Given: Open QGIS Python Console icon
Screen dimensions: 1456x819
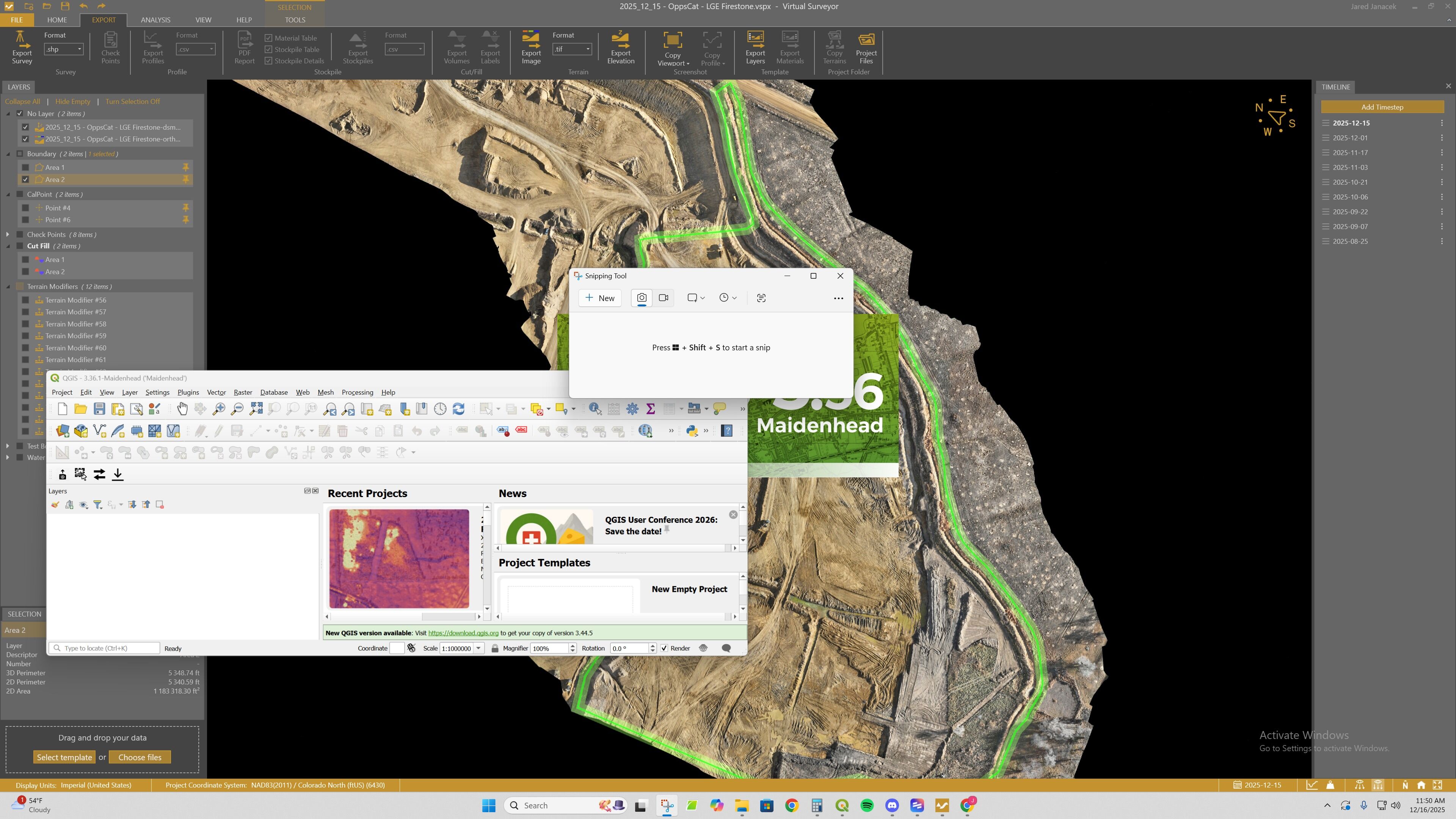Looking at the screenshot, I should [x=691, y=431].
